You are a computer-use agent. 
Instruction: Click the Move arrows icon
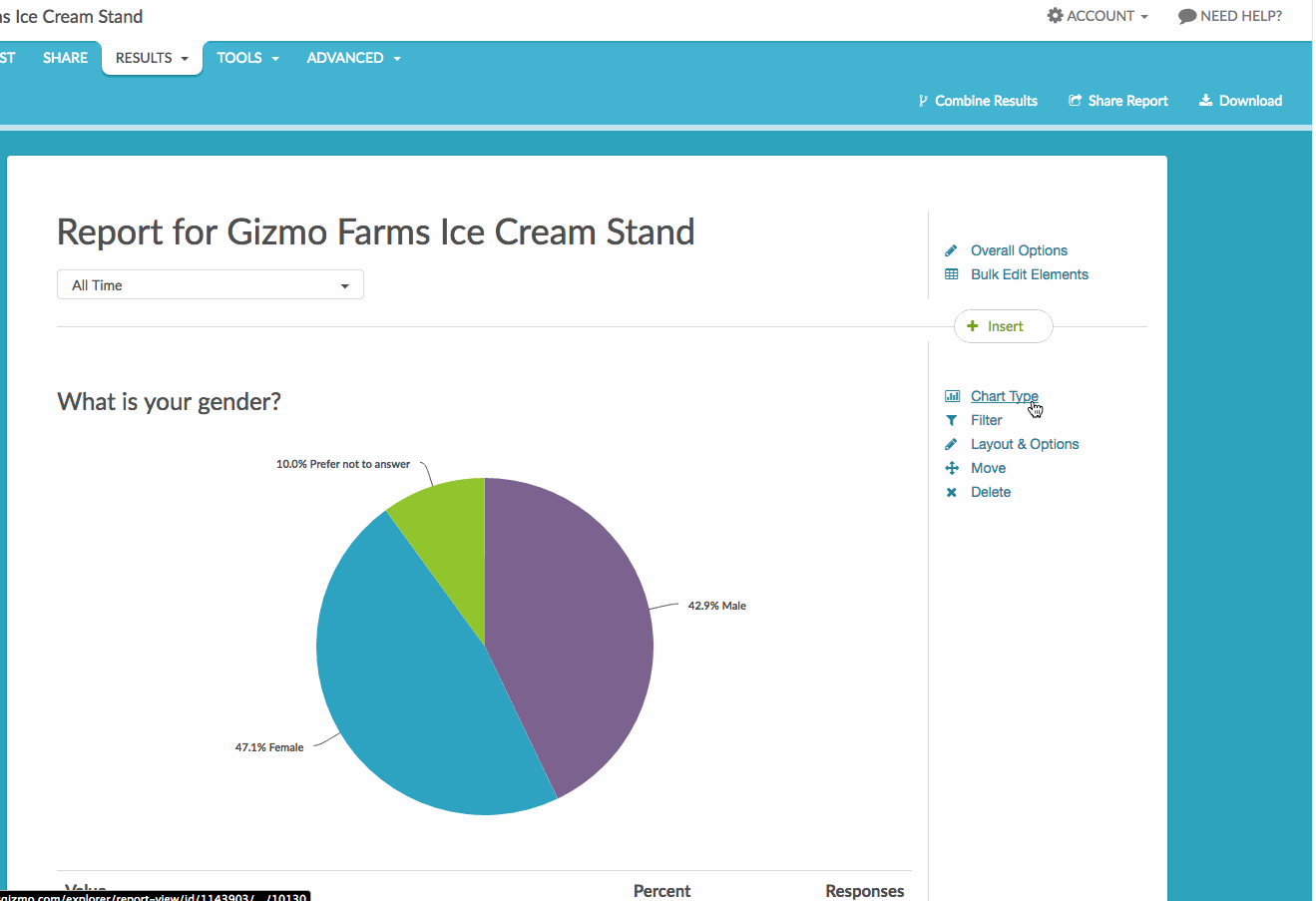[951, 468]
